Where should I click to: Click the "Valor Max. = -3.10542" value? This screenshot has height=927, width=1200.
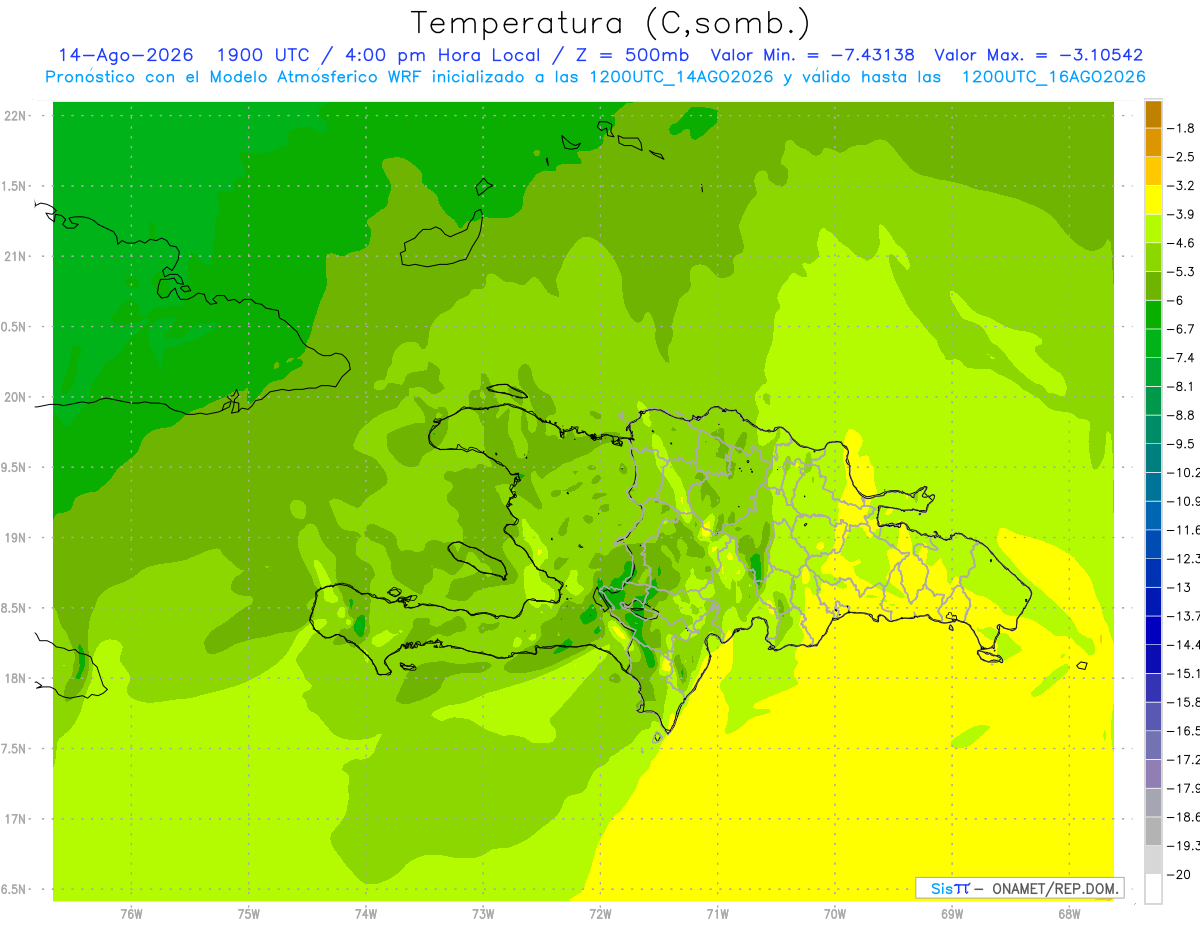pyautogui.click(x=1039, y=55)
